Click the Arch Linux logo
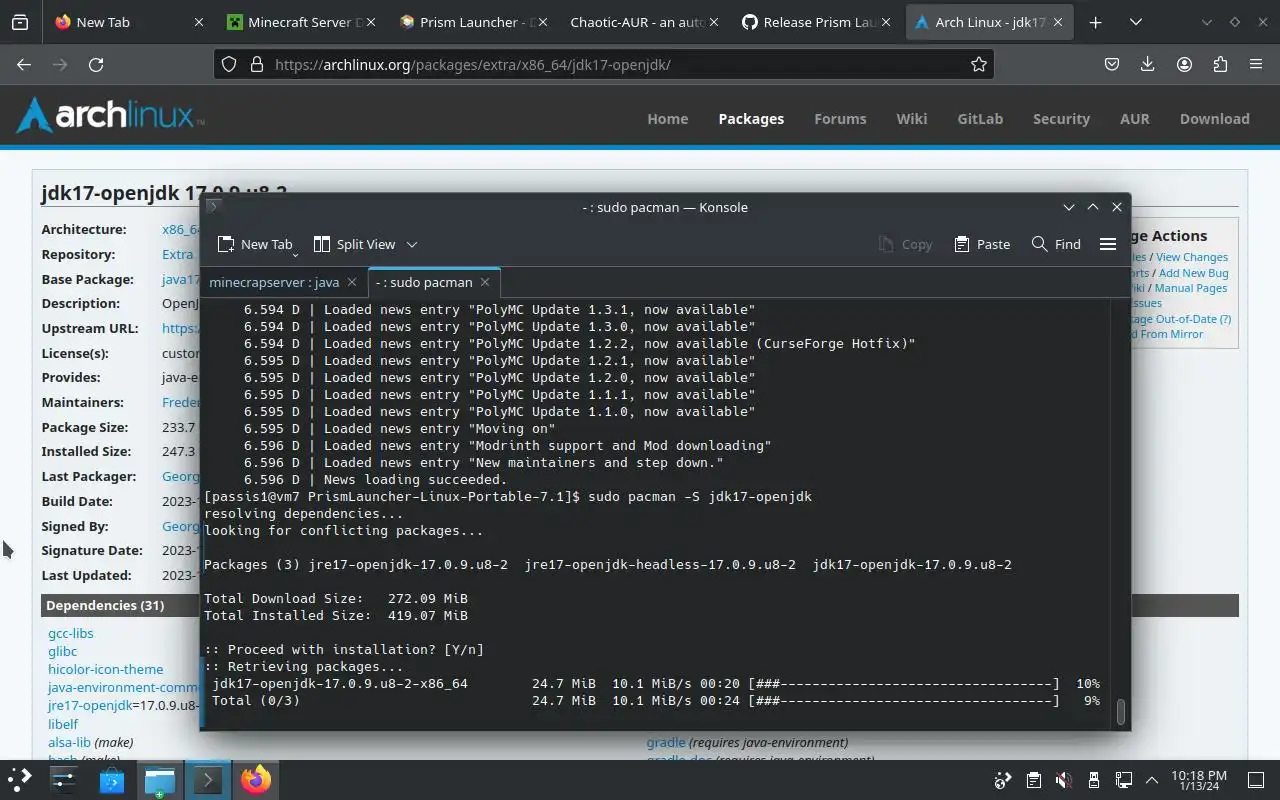This screenshot has height=800, width=1280. point(110,116)
